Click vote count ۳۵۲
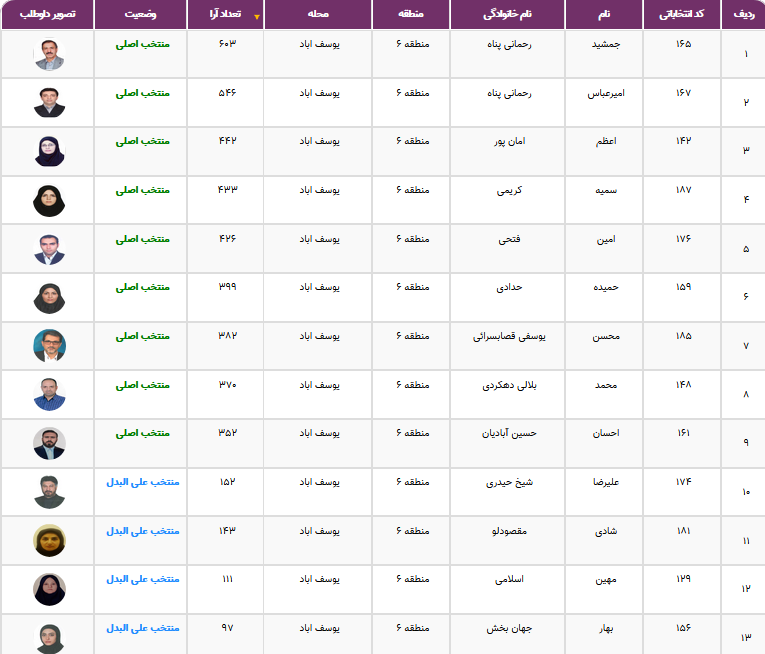The height and width of the screenshot is (654, 765). click(x=227, y=432)
